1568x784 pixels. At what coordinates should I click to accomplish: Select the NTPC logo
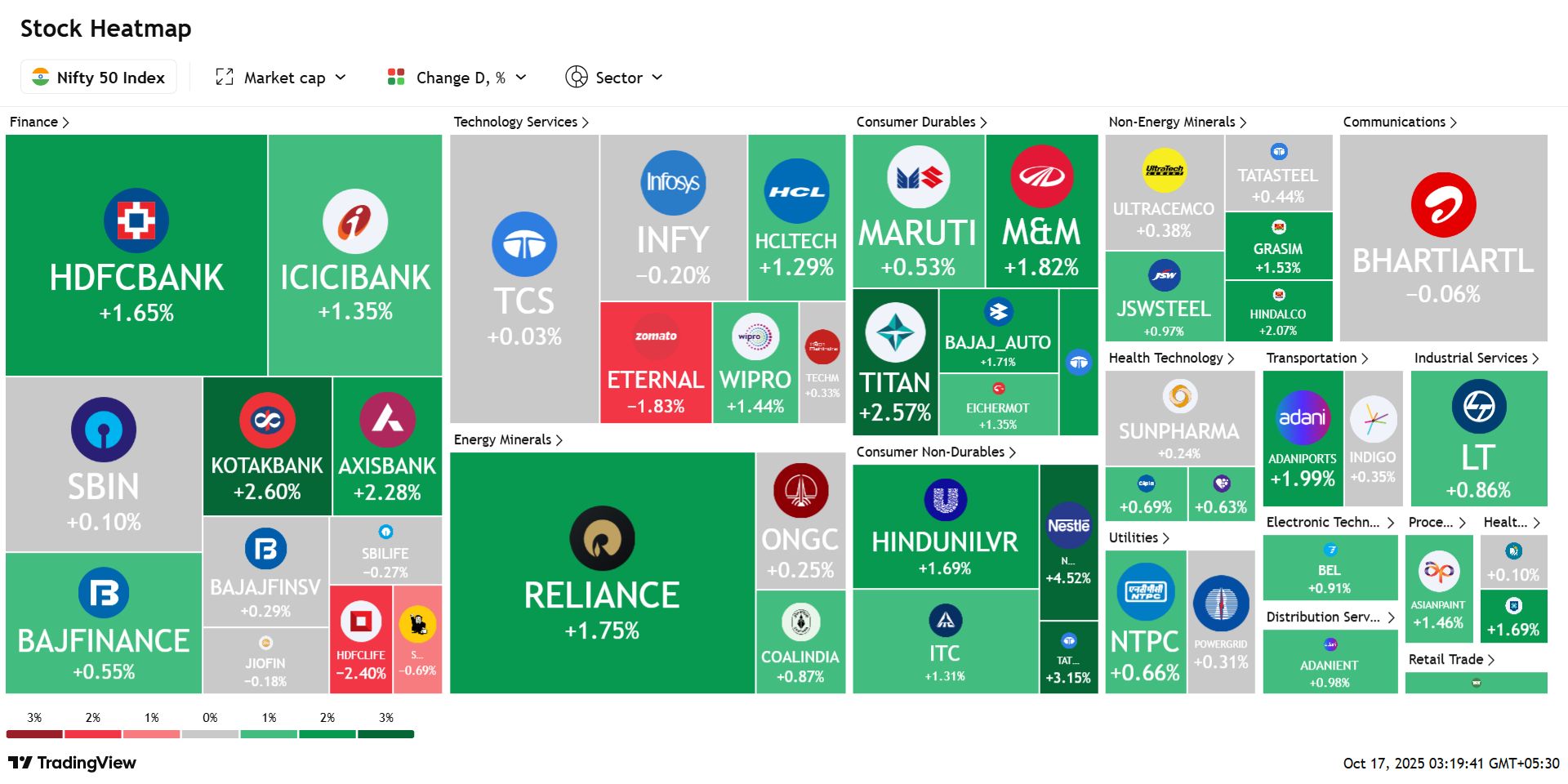(x=1145, y=591)
